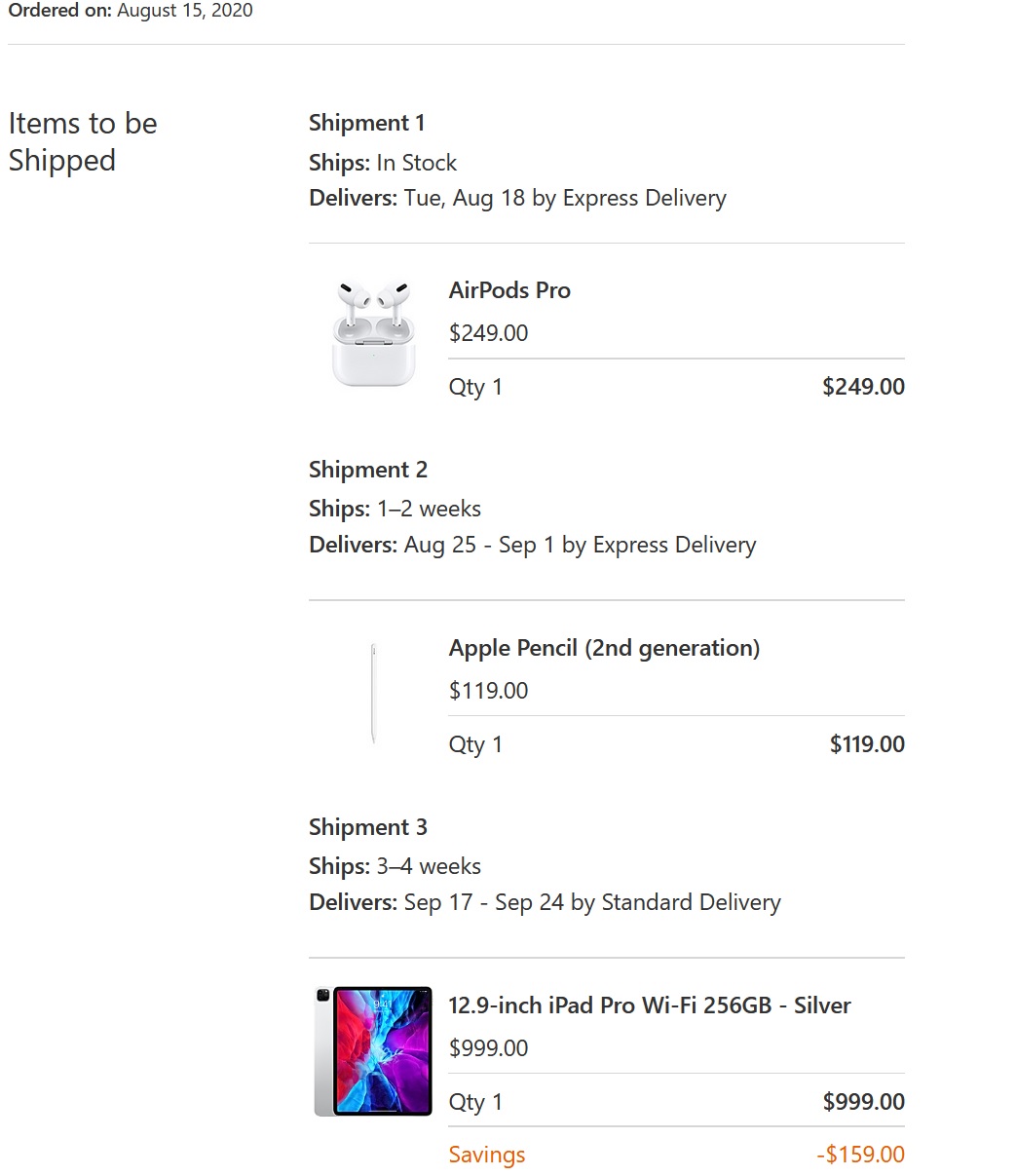1016x1176 pixels.
Task: Open the AirPods Pro product title
Action: coord(509,290)
